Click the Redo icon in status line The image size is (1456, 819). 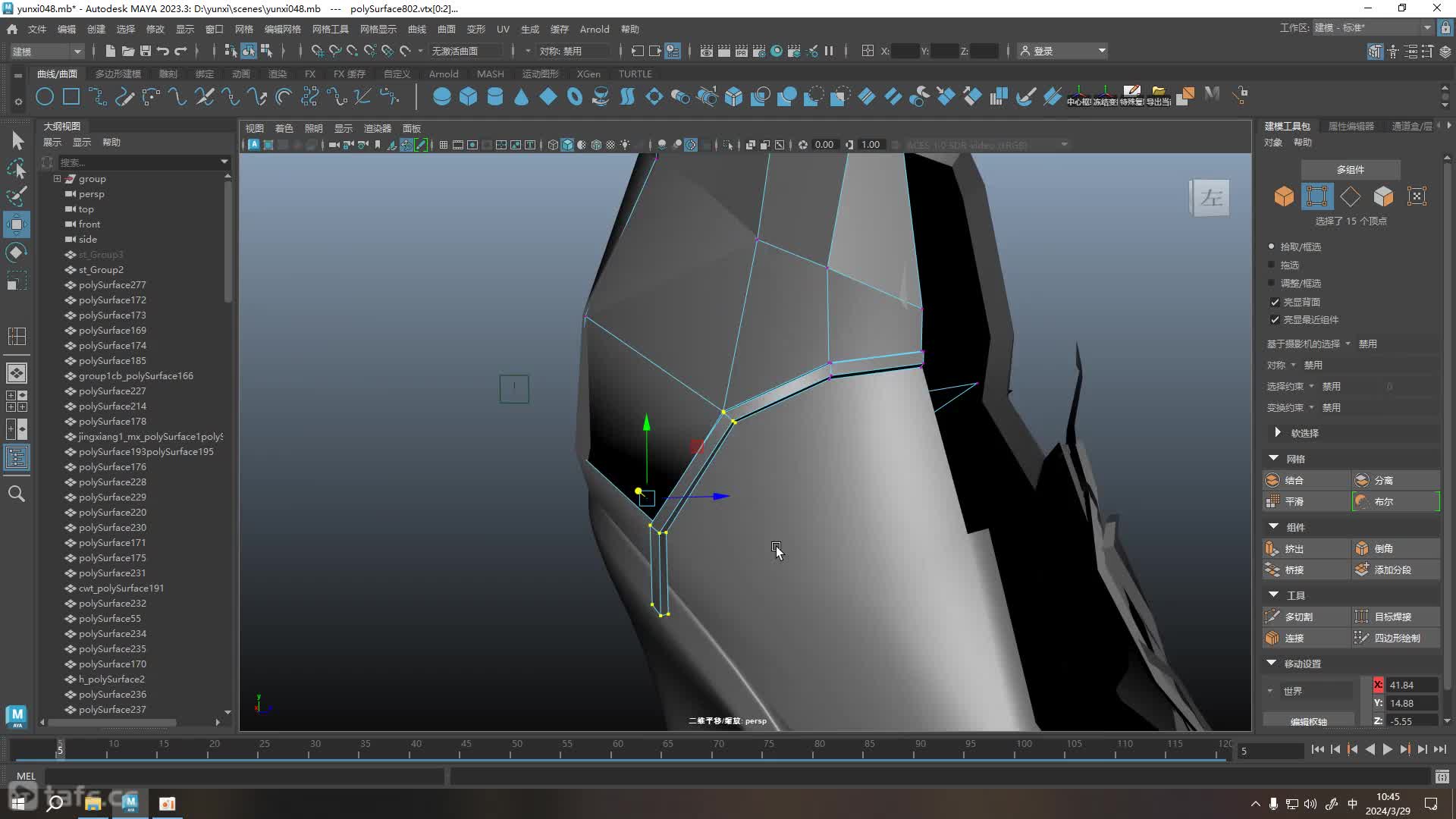pyautogui.click(x=180, y=51)
